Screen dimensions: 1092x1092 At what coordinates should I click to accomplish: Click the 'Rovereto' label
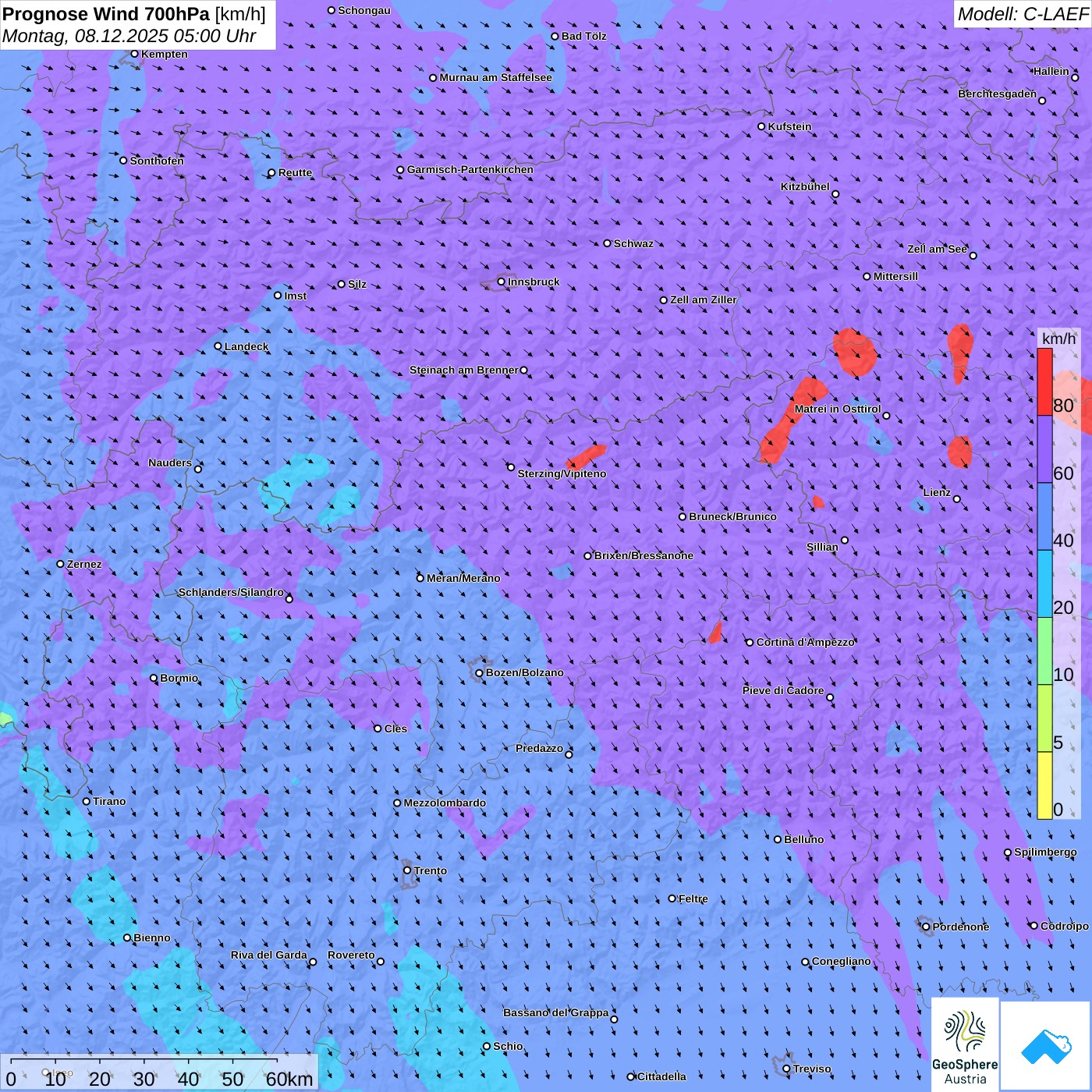(351, 955)
